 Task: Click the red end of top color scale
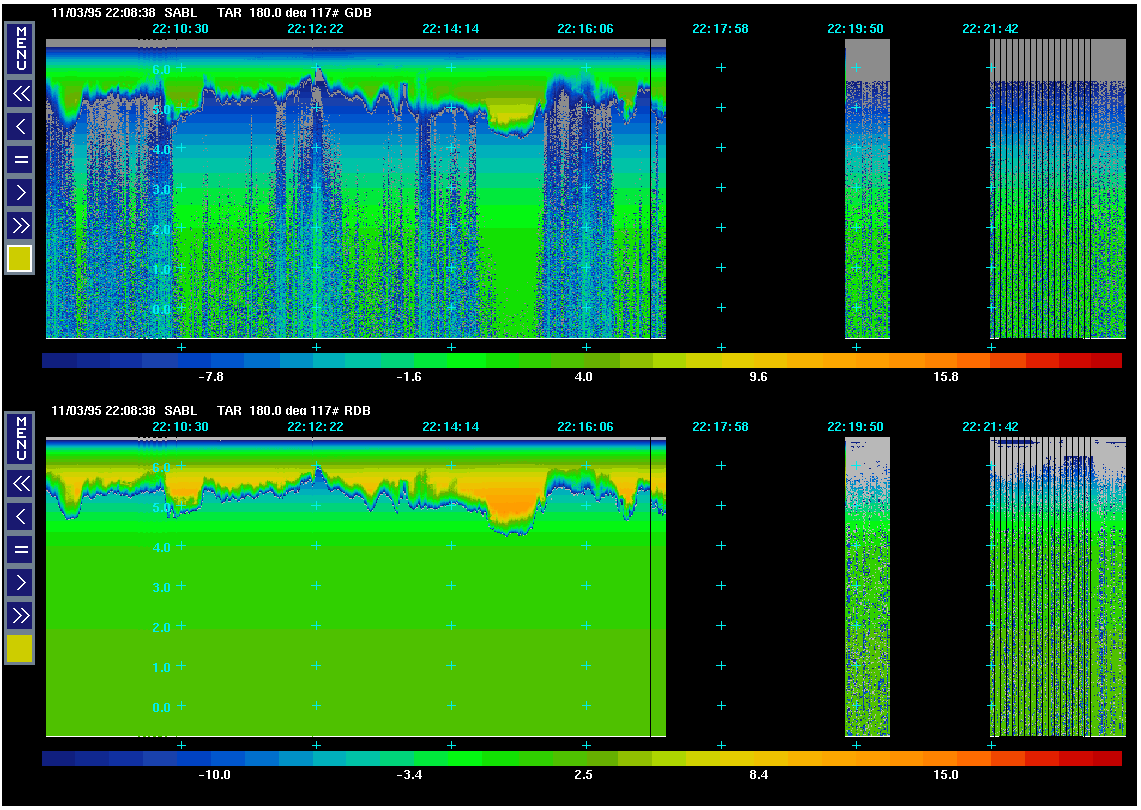(x=1105, y=361)
